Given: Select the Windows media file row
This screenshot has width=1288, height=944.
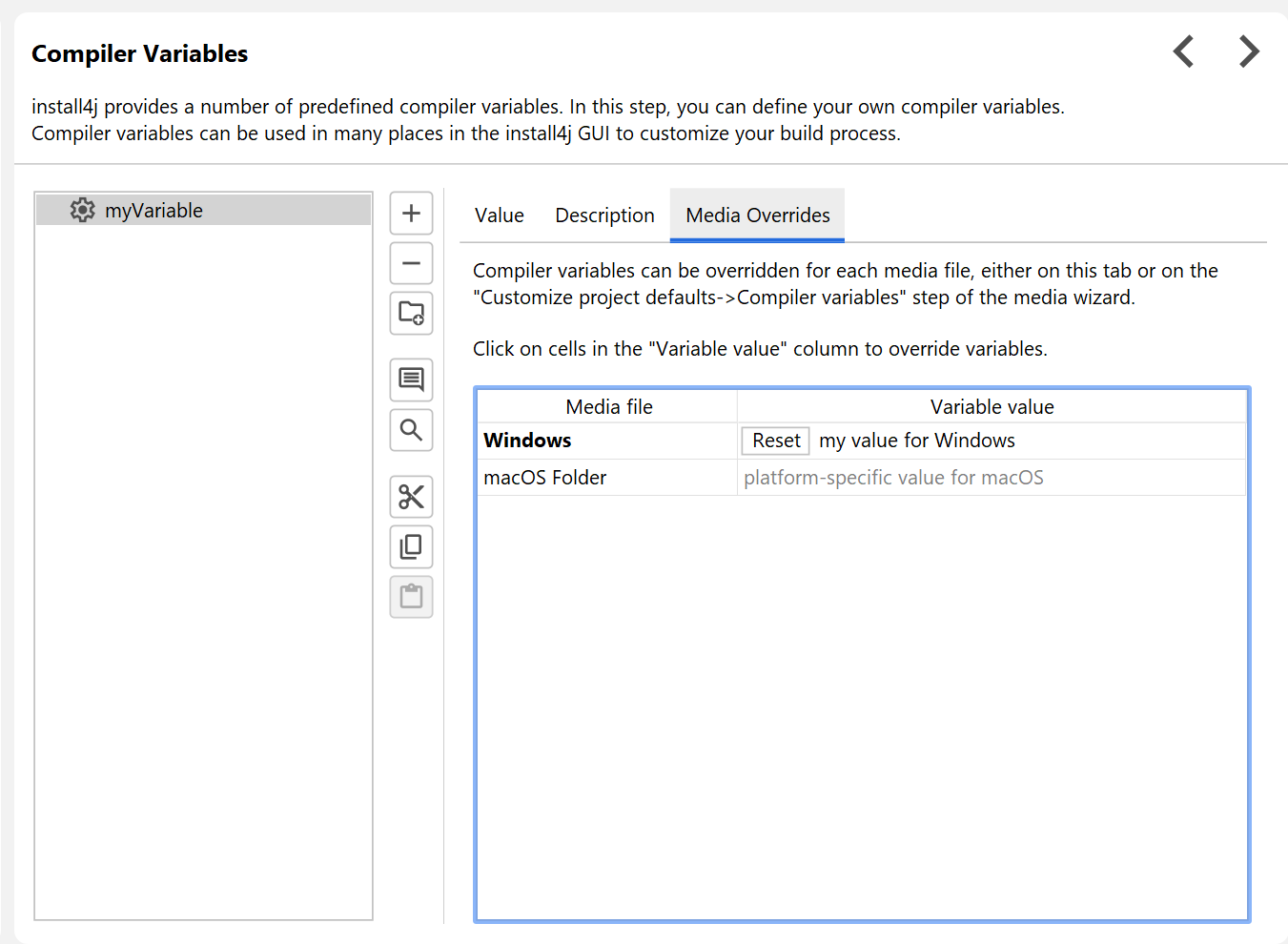Looking at the screenshot, I should tap(606, 441).
